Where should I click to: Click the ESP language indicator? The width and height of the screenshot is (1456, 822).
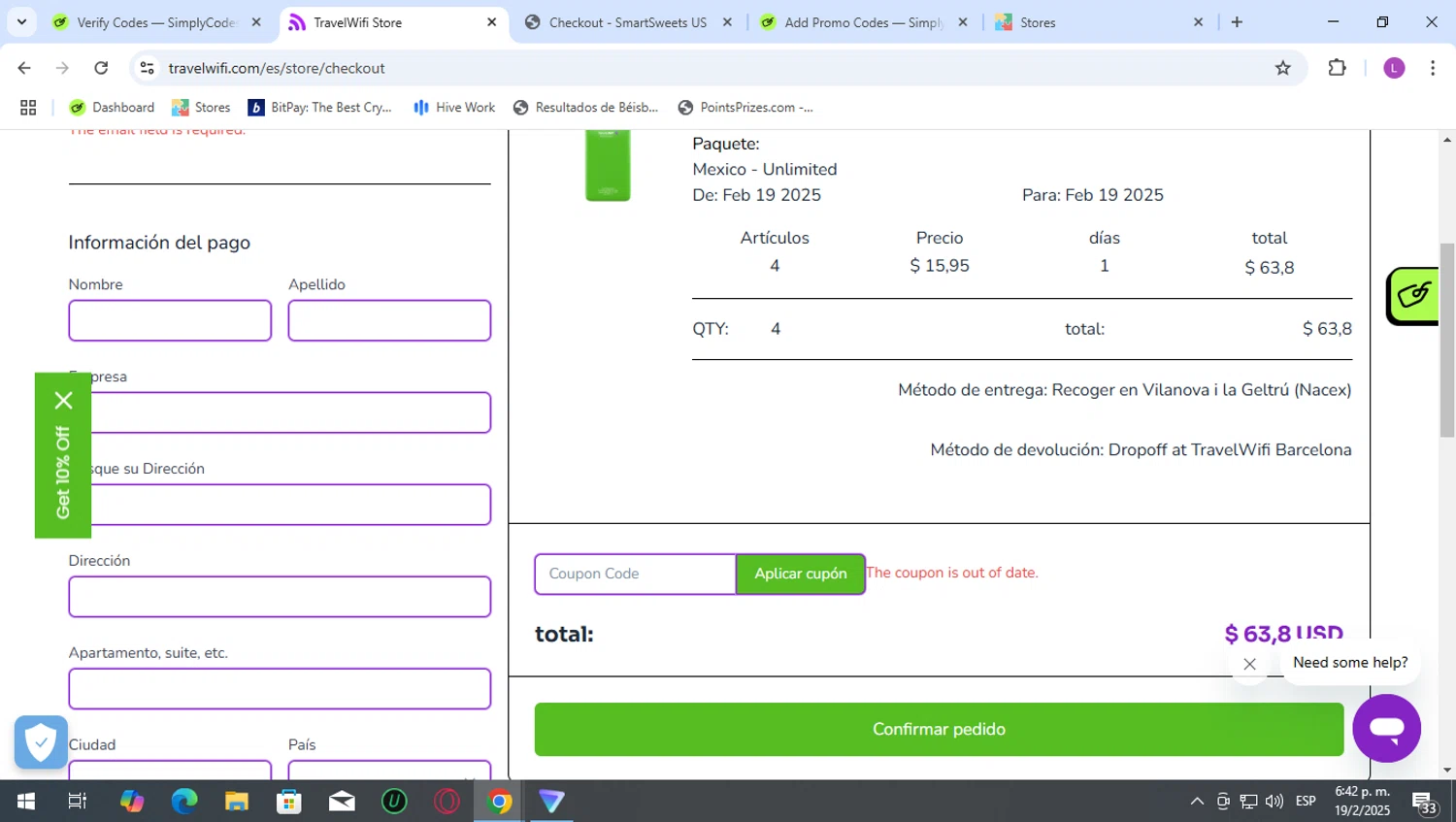(1306, 801)
